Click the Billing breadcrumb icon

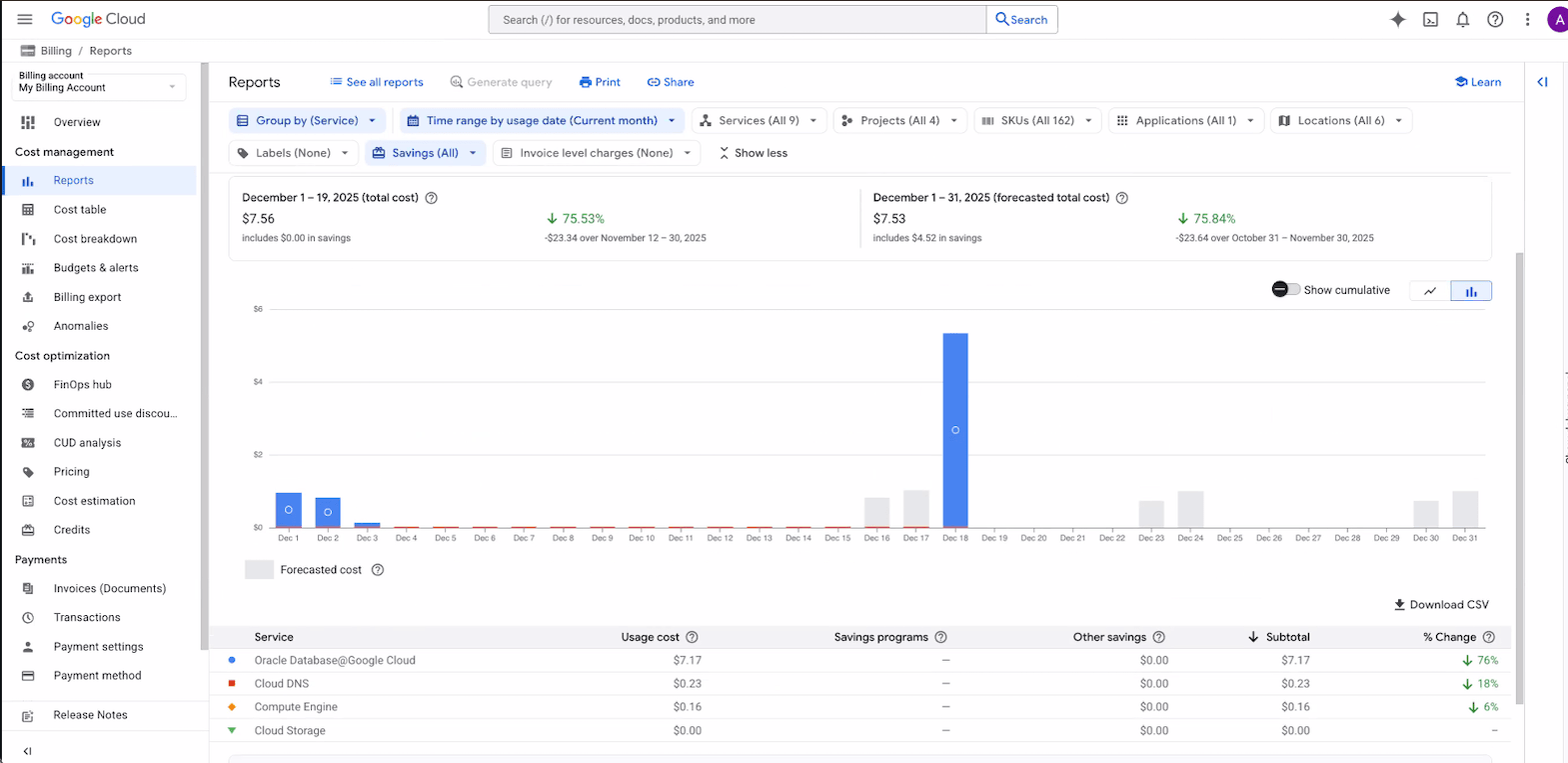(28, 51)
